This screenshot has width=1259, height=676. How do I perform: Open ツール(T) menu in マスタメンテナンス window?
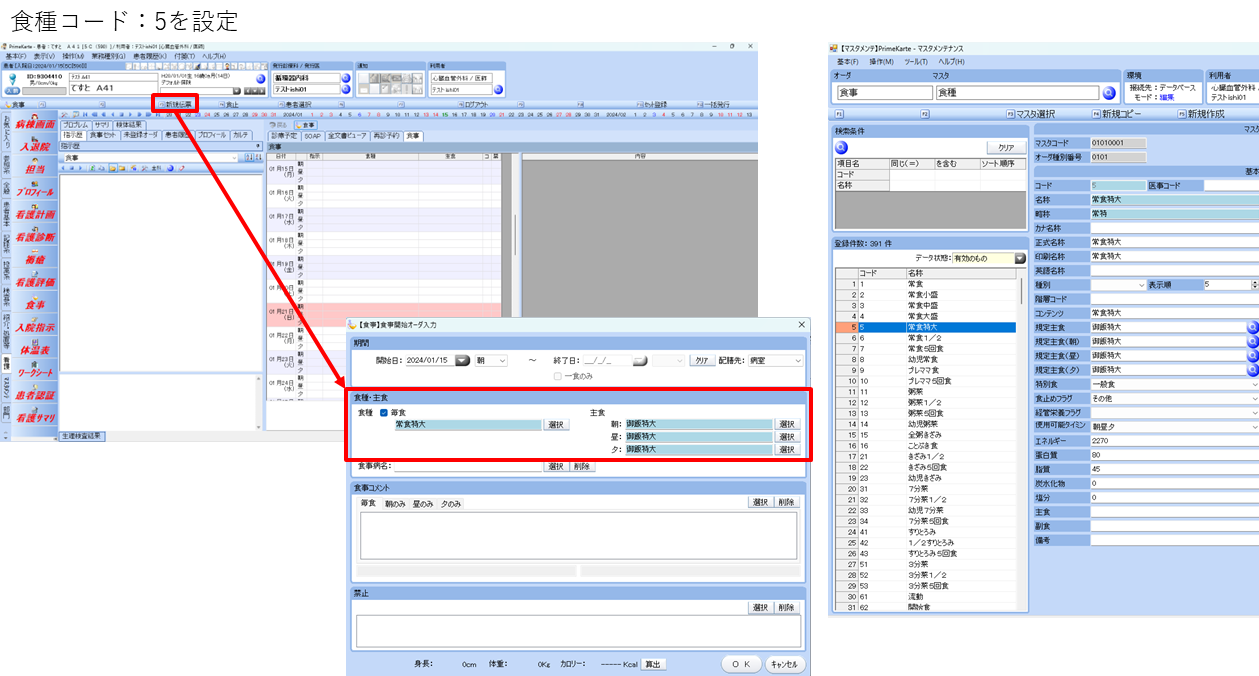(915, 62)
